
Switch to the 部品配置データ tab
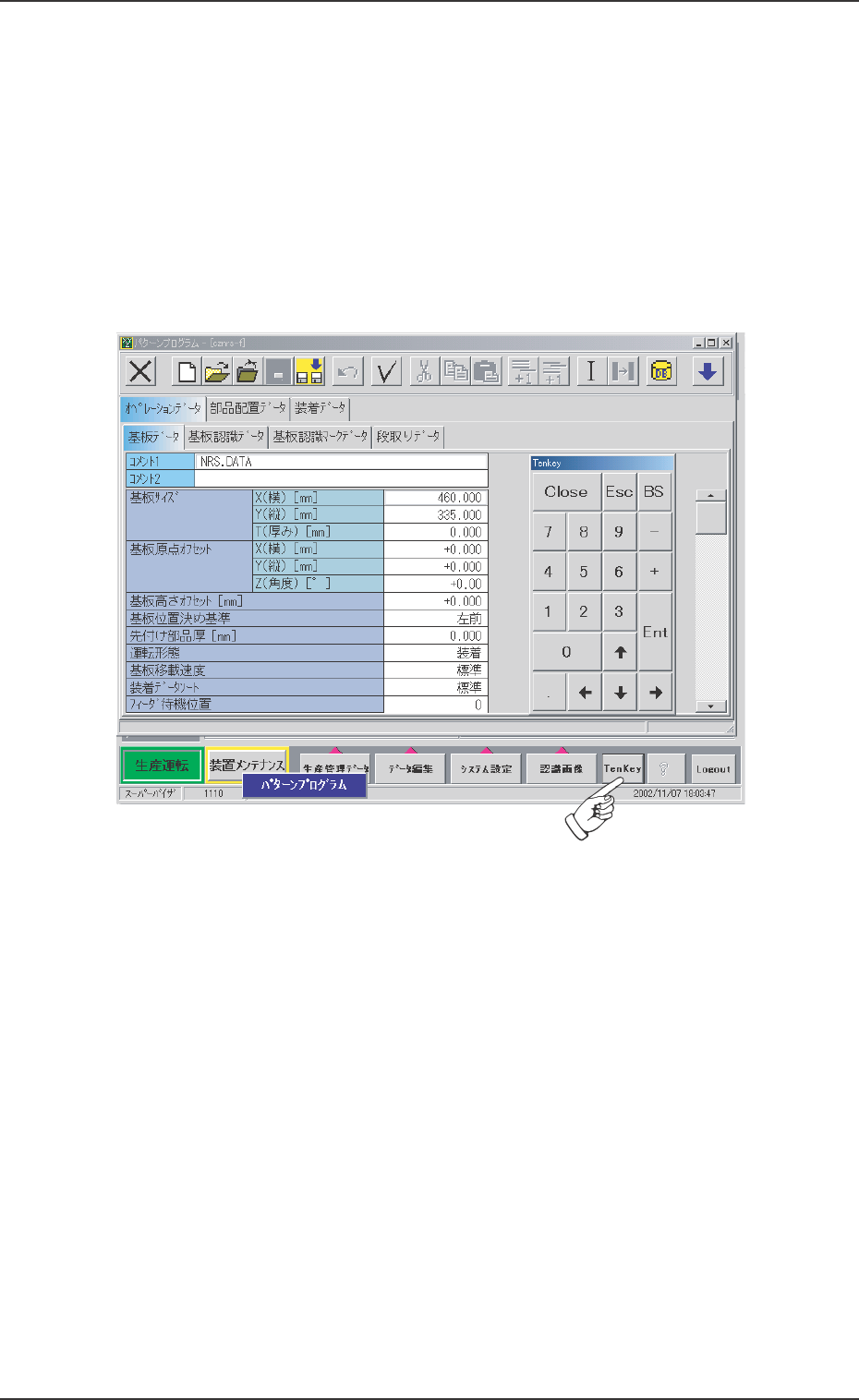(248, 408)
